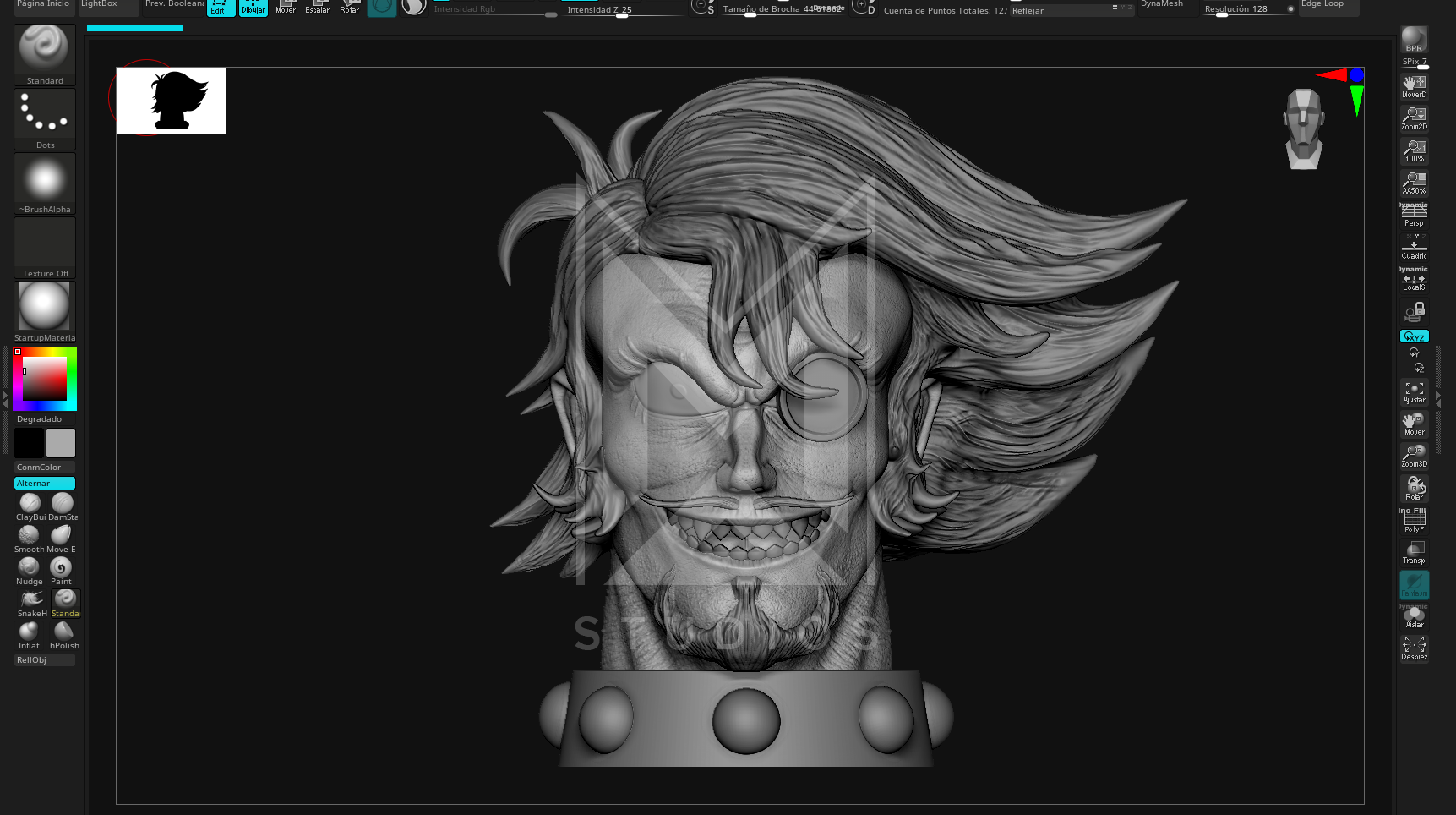This screenshot has height=815, width=1456.
Task: Open the LightBox tab
Action: pyautogui.click(x=108, y=7)
